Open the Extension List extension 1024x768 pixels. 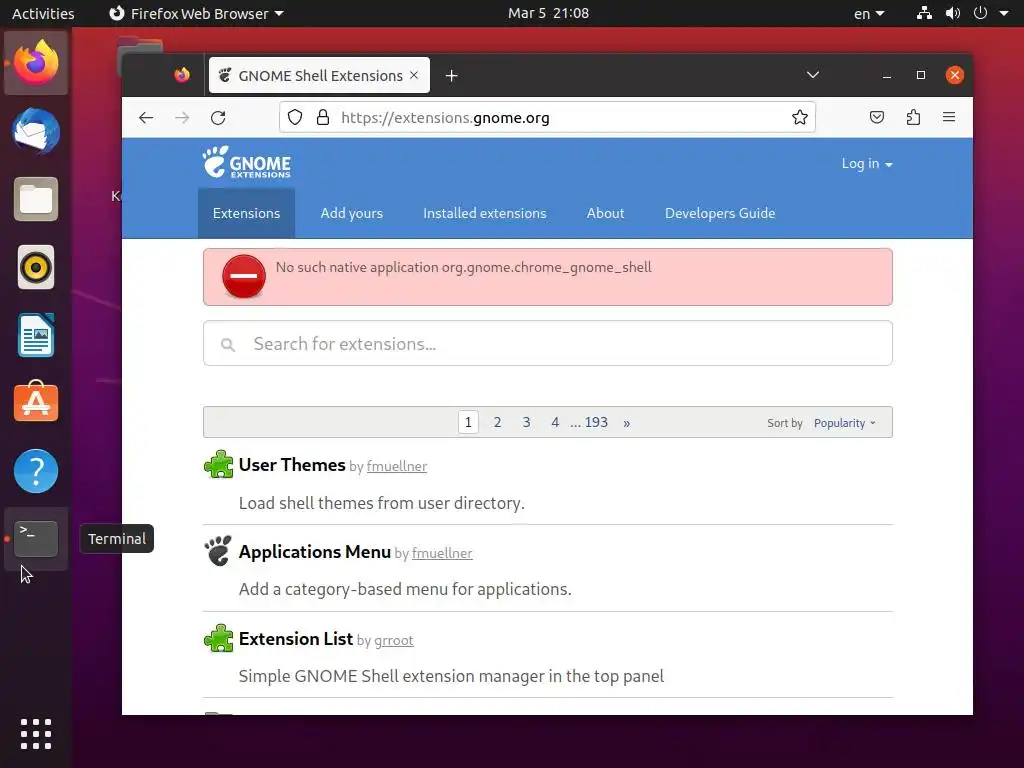[x=296, y=639]
